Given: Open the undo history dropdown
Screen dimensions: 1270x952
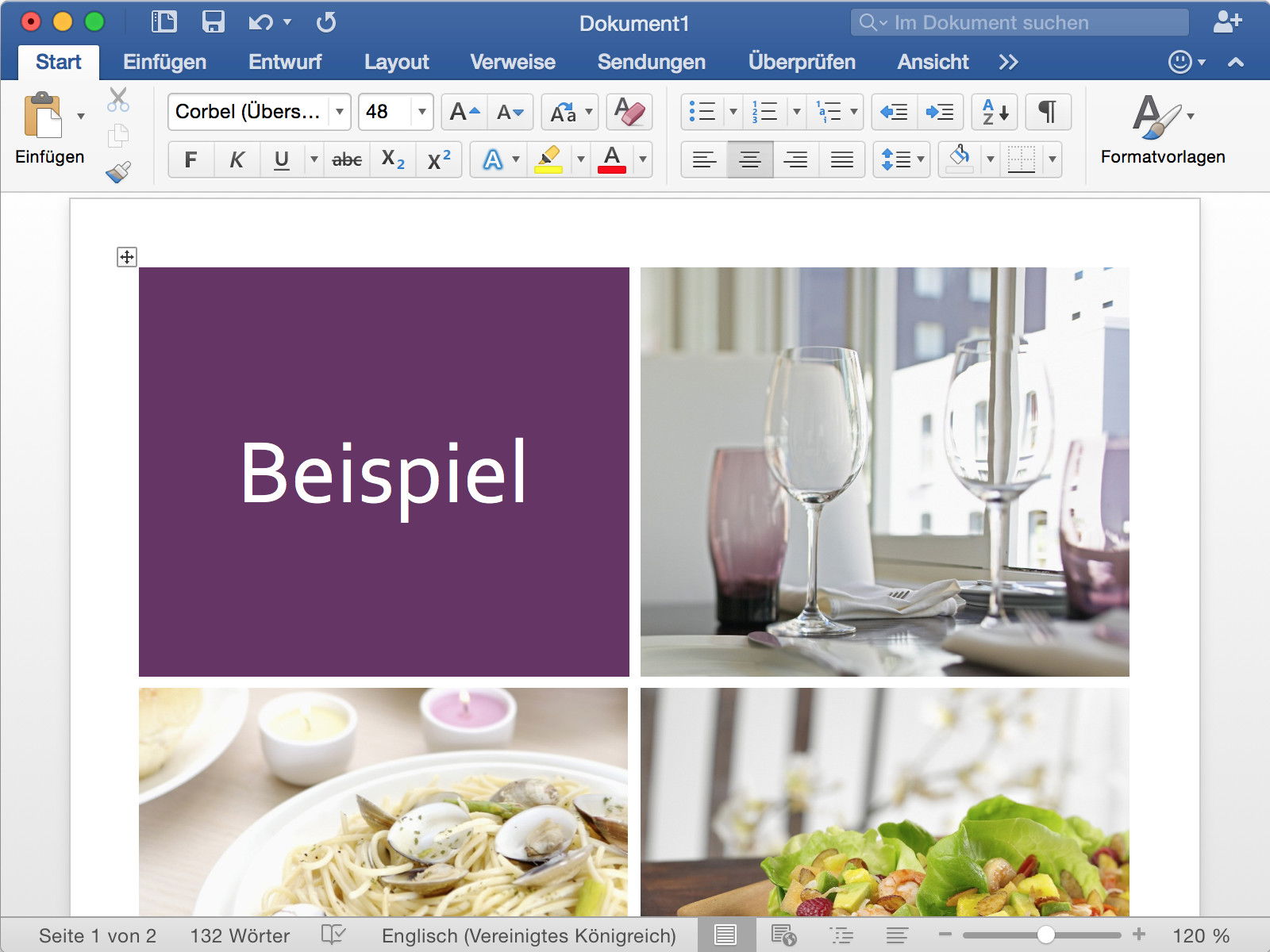Looking at the screenshot, I should tap(287, 22).
